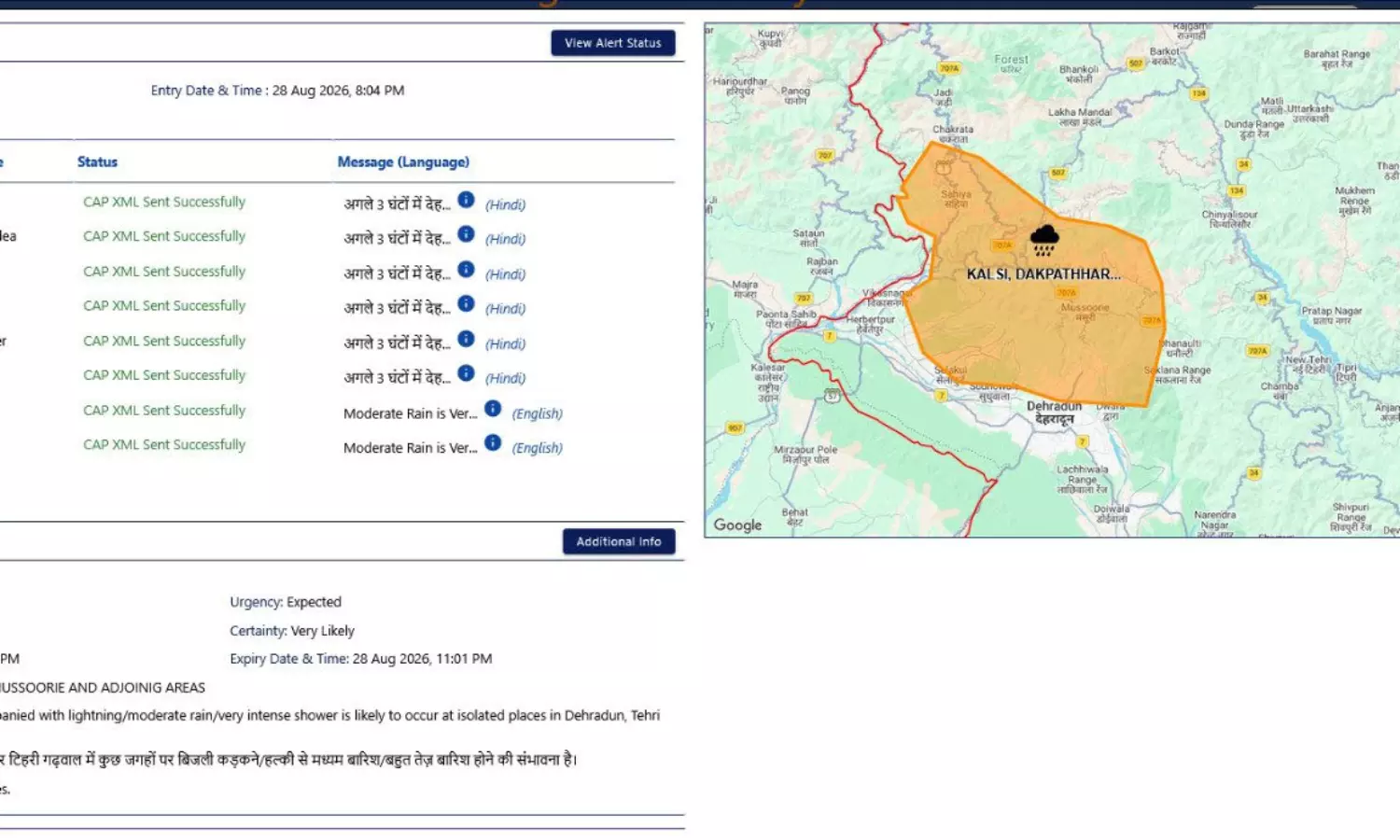Click the New Tehri label on the map
Screen dimensions: 1400x840
coord(1309,364)
